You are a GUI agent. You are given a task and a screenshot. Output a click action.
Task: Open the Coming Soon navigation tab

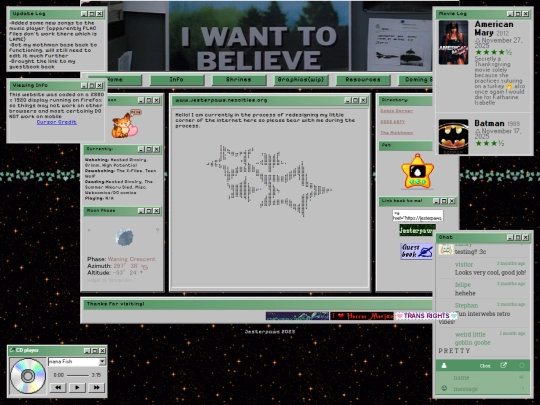415,80
